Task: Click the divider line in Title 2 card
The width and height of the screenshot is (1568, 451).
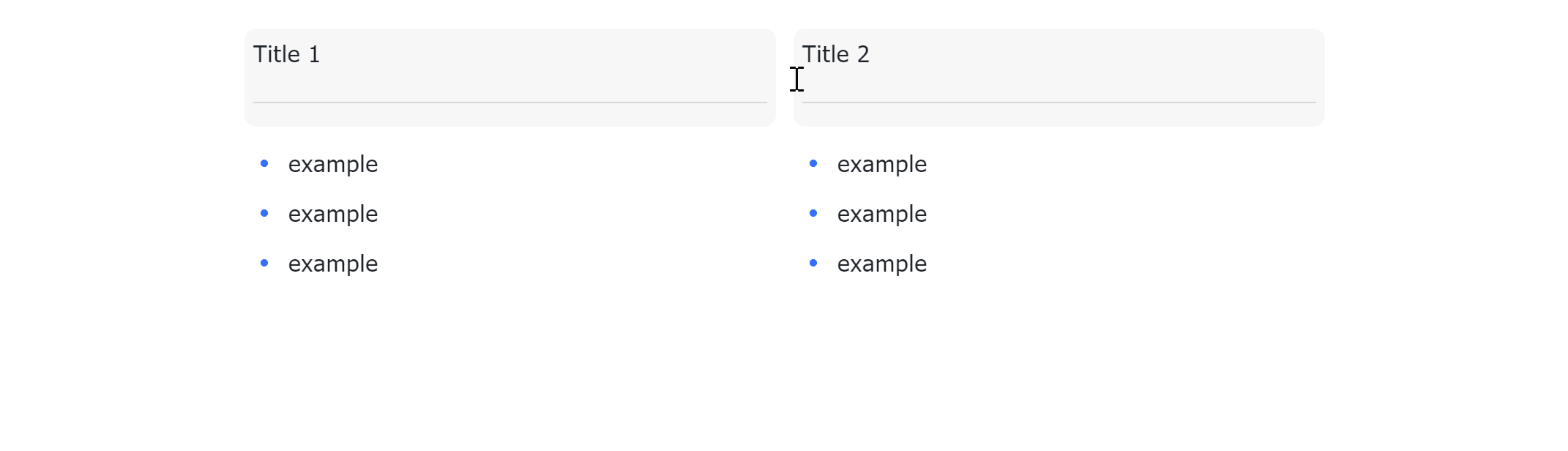Action: coord(1059,102)
